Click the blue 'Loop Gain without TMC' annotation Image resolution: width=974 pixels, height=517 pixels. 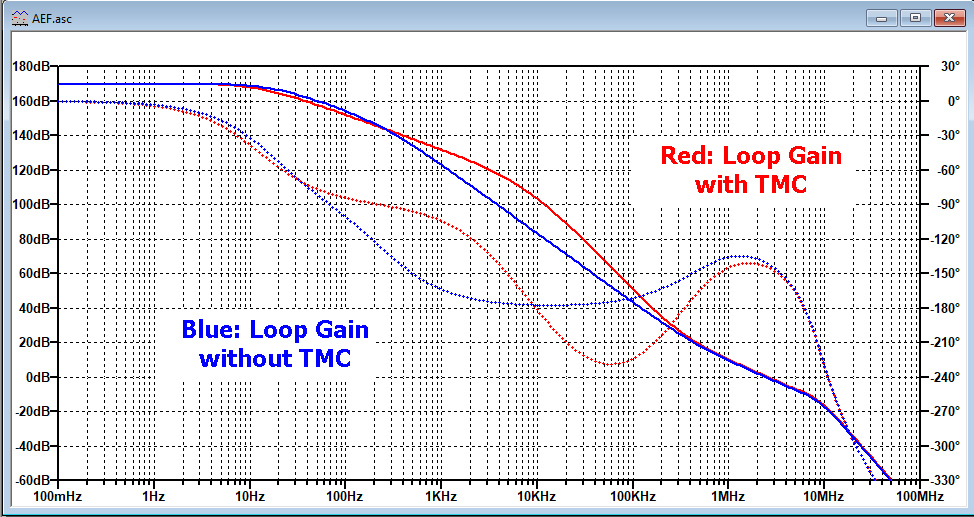coord(275,344)
